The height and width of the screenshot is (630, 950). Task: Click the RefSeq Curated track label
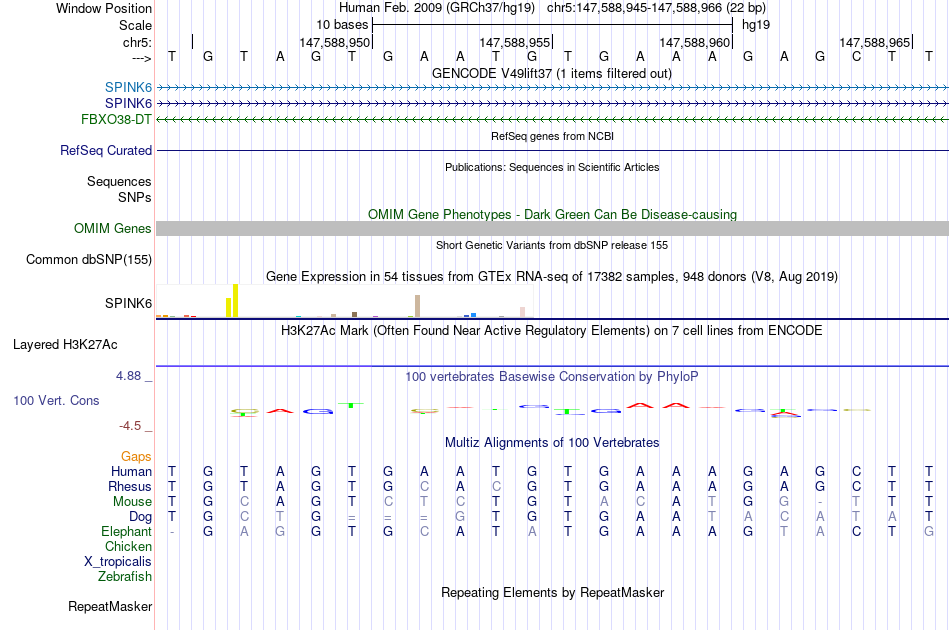(x=105, y=150)
